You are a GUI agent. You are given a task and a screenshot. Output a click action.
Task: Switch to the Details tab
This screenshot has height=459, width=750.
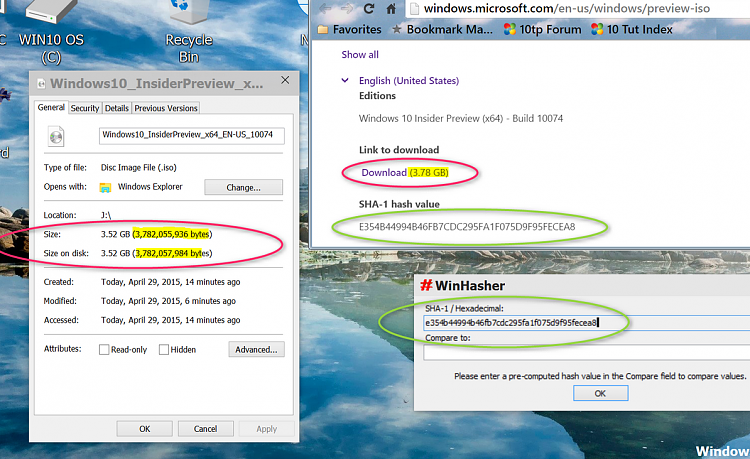click(x=117, y=108)
